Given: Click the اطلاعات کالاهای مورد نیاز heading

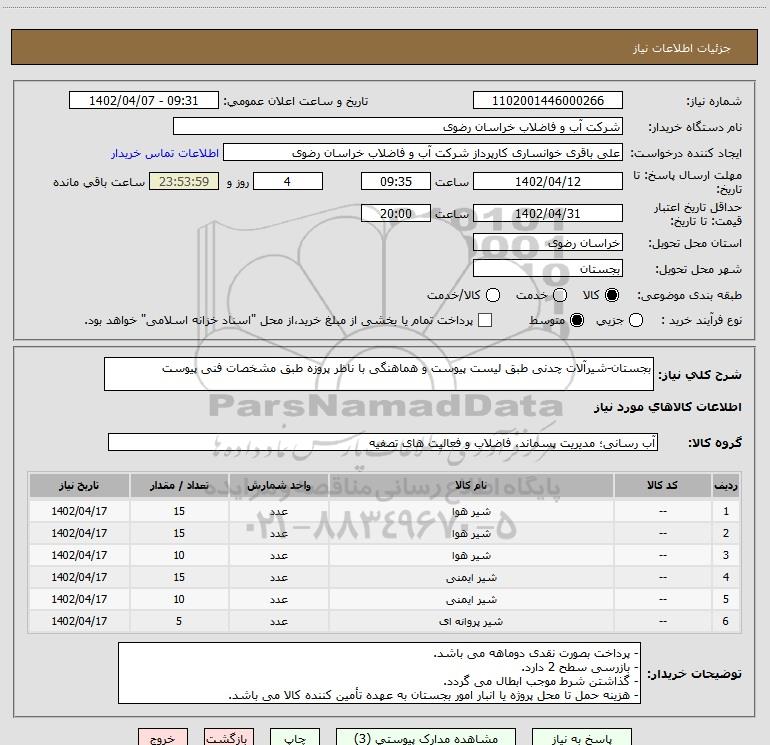Looking at the screenshot, I should 667,407.
